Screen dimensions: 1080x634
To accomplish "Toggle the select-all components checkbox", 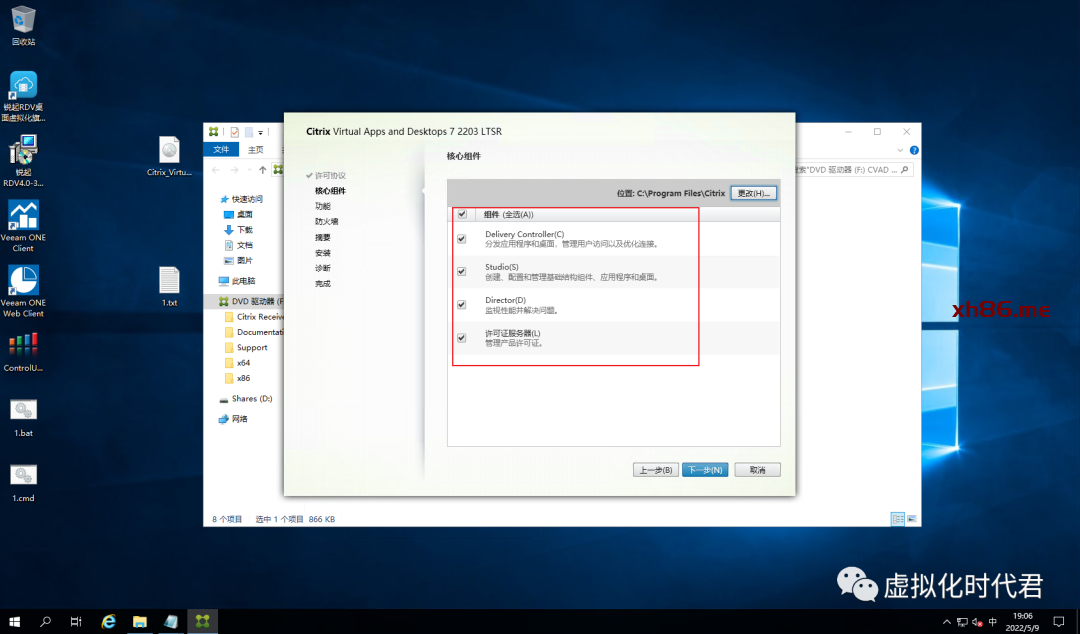I will pos(462,214).
